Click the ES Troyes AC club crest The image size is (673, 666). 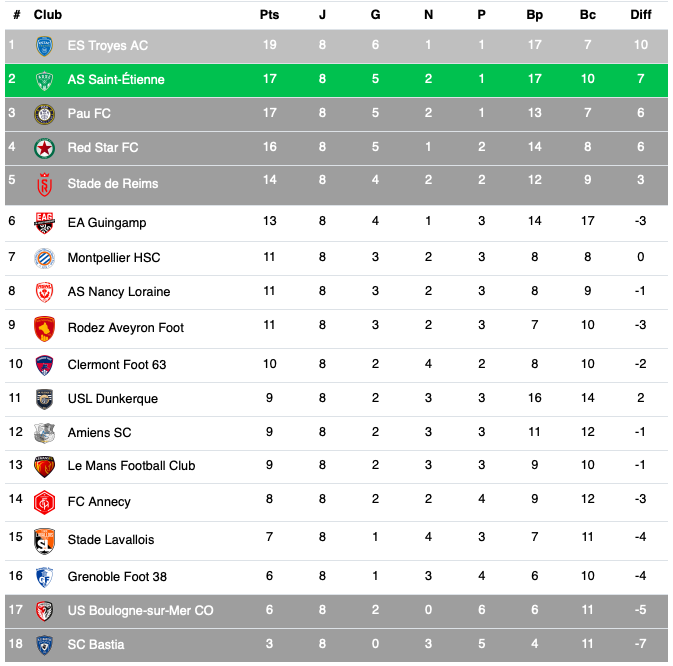point(44,46)
